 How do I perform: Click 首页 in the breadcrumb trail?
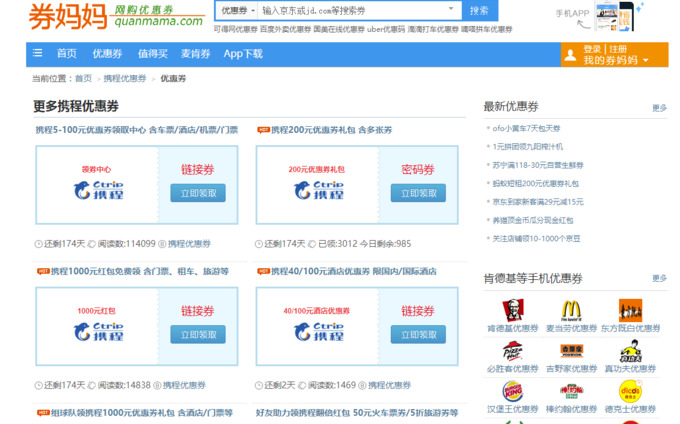(x=83, y=78)
